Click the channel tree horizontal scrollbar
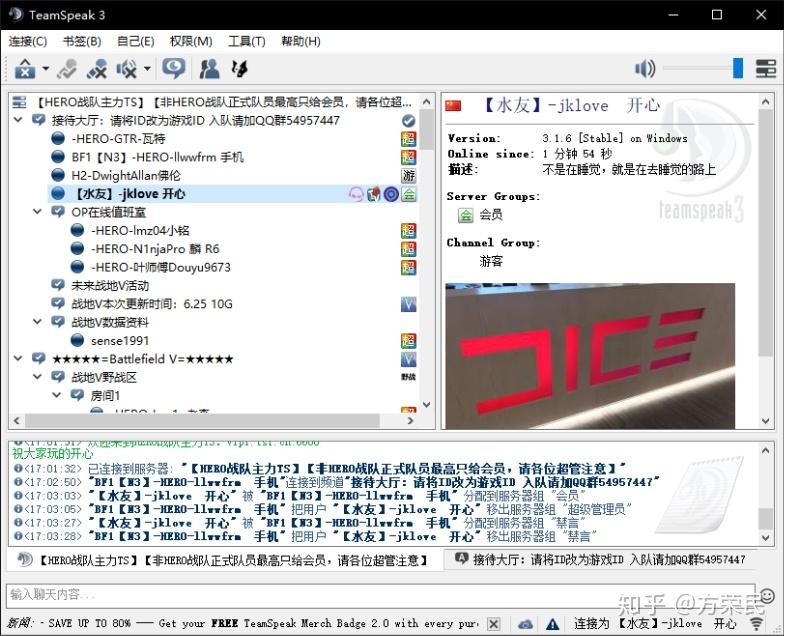 pyautogui.click(x=203, y=421)
